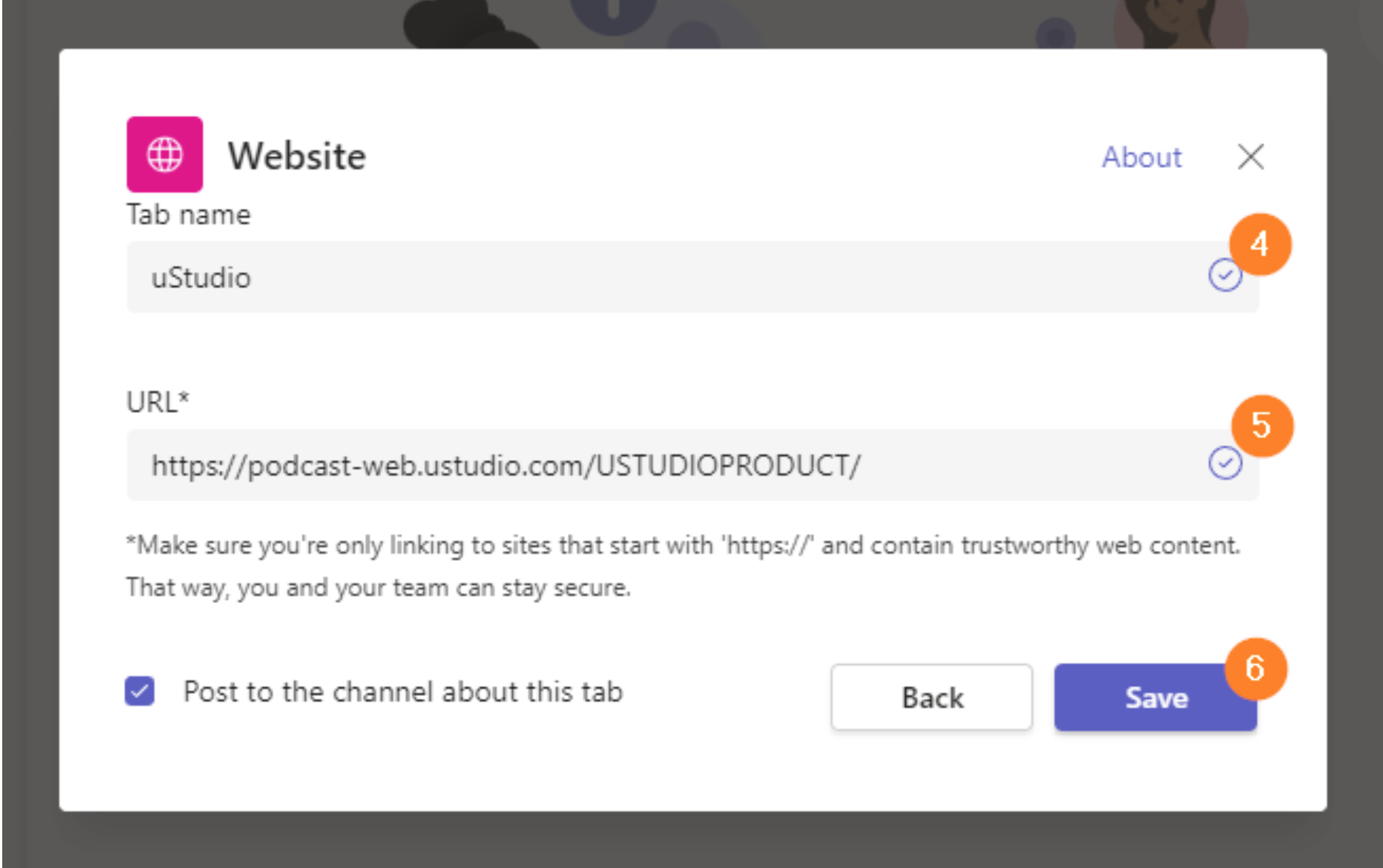Click the https security notice text
Screen dimensions: 1383x868
[683, 566]
